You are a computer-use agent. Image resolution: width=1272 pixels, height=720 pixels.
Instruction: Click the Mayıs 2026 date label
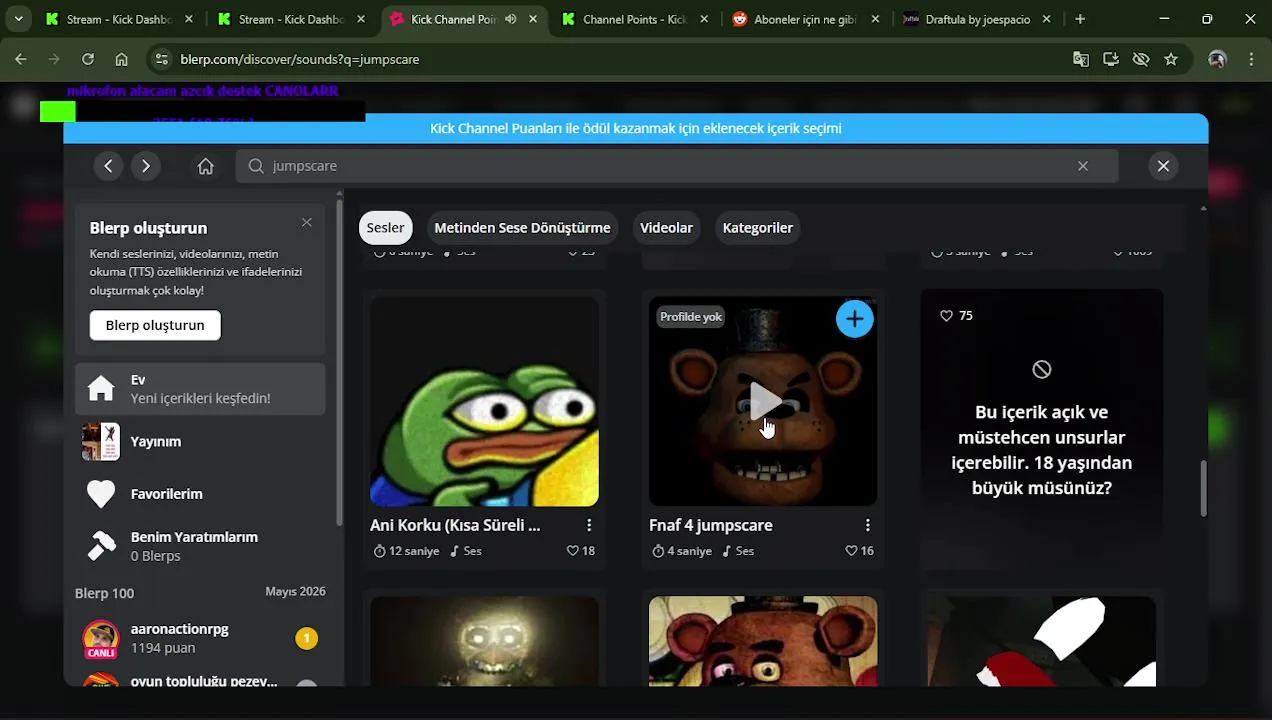[x=295, y=591]
